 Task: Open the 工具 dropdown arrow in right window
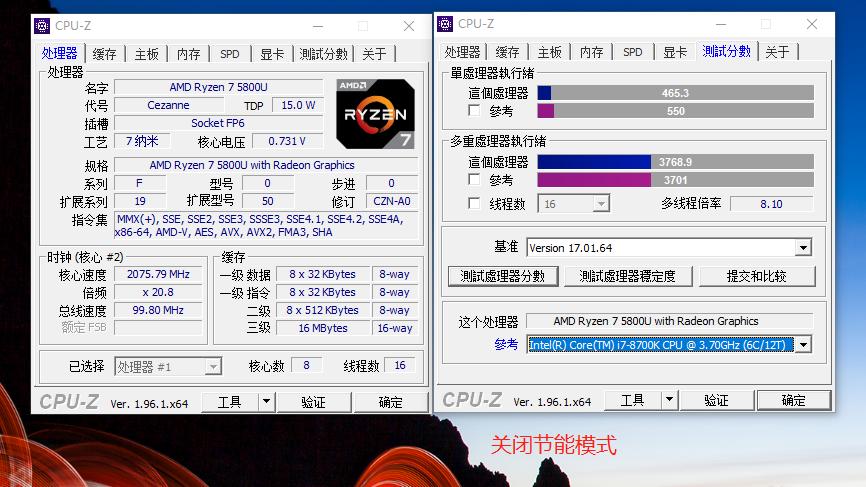pos(669,399)
